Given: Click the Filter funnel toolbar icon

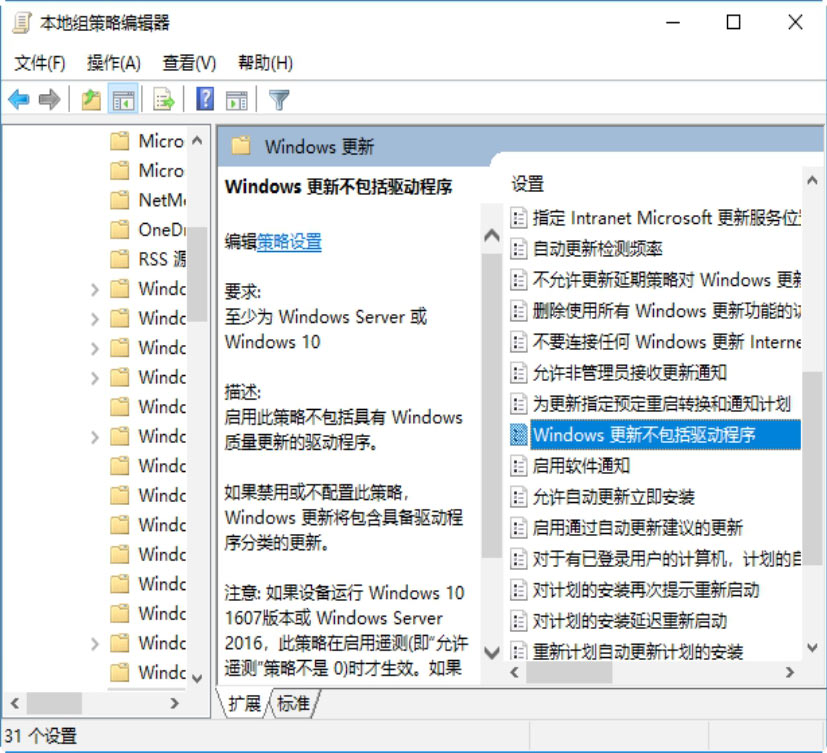Looking at the screenshot, I should (x=279, y=99).
